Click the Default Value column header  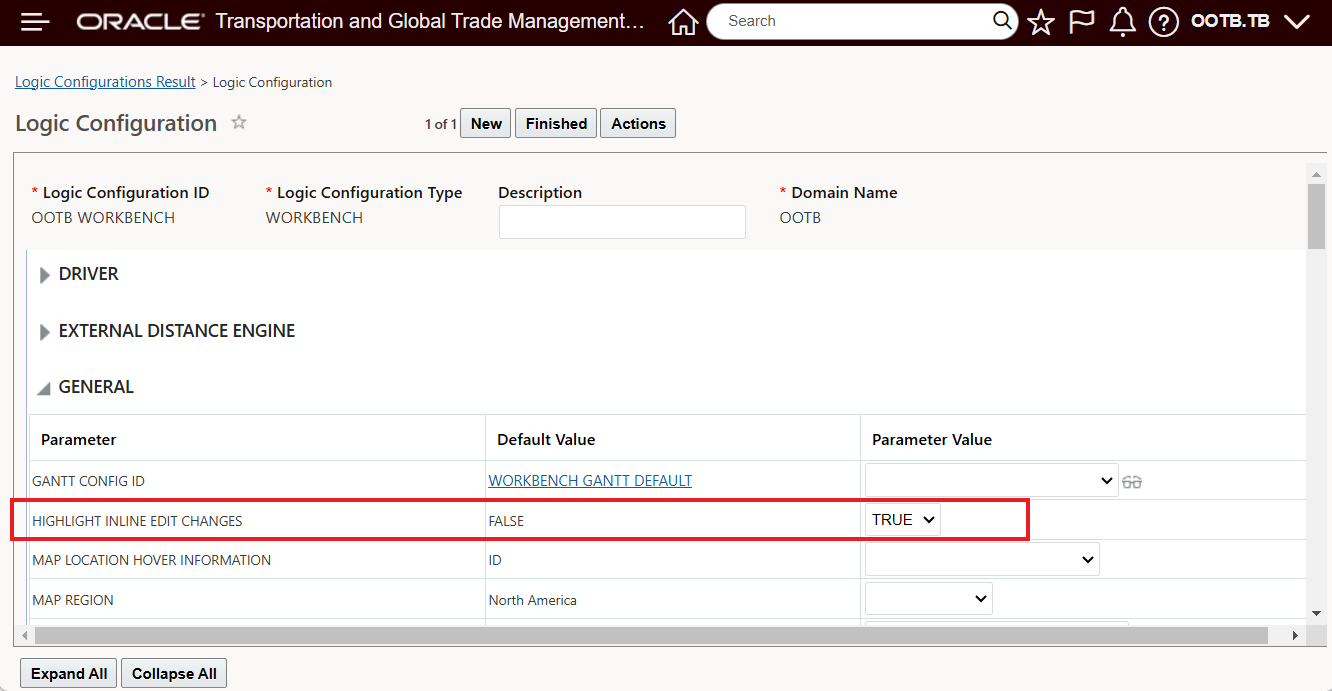[546, 440]
